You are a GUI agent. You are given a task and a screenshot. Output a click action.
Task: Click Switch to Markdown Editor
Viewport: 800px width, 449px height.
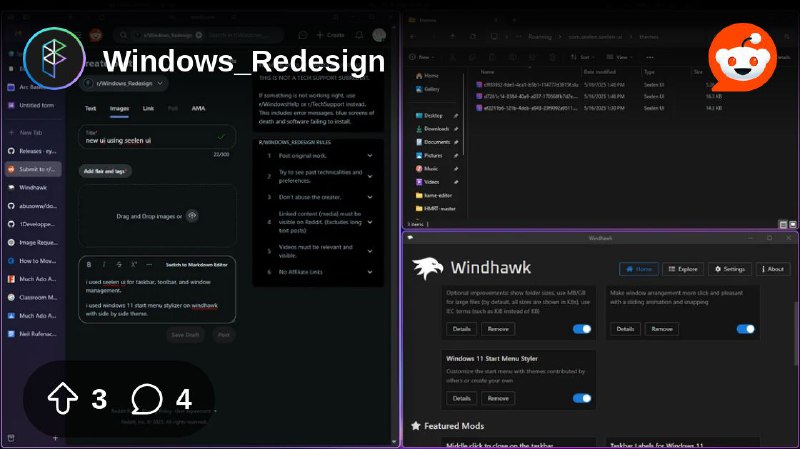point(196,264)
